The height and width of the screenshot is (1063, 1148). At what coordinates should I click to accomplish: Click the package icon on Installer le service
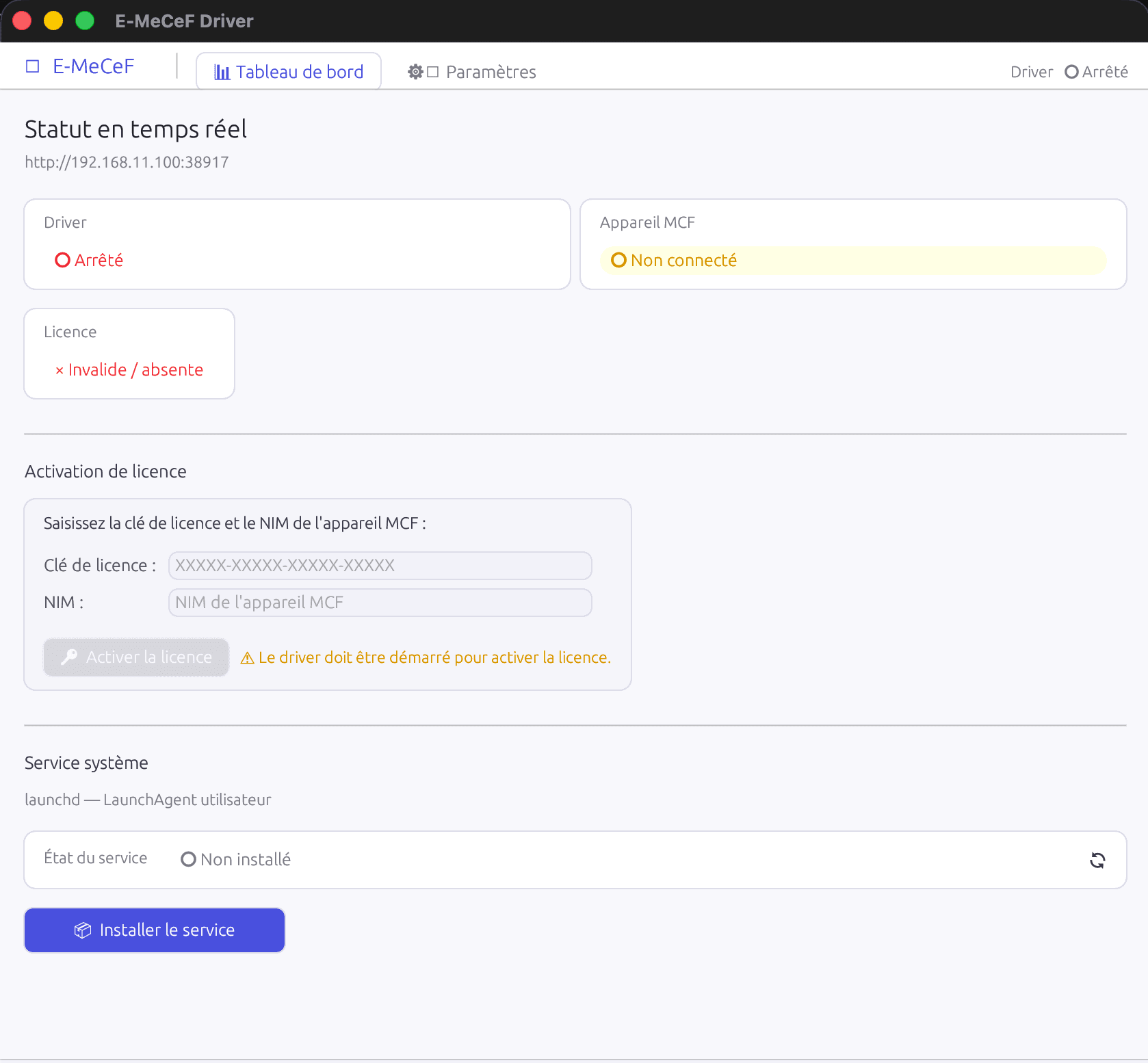(x=83, y=930)
